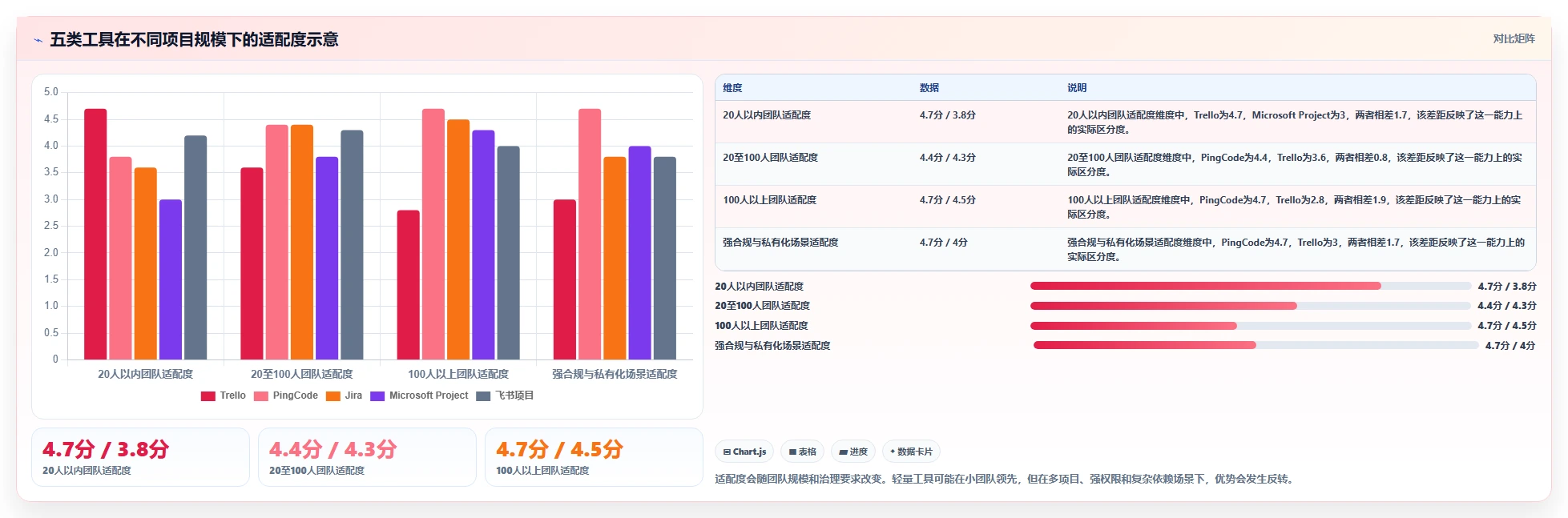Toggle the Trello legend color swatch

click(208, 396)
